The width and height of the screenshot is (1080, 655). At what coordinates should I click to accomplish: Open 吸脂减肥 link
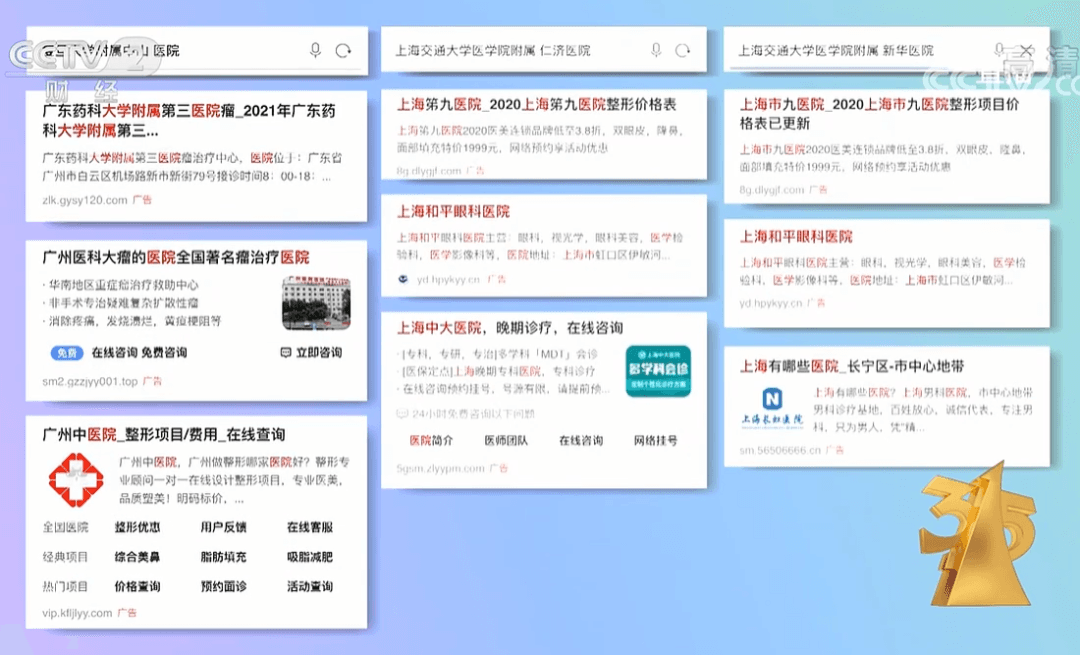pyautogui.click(x=309, y=557)
